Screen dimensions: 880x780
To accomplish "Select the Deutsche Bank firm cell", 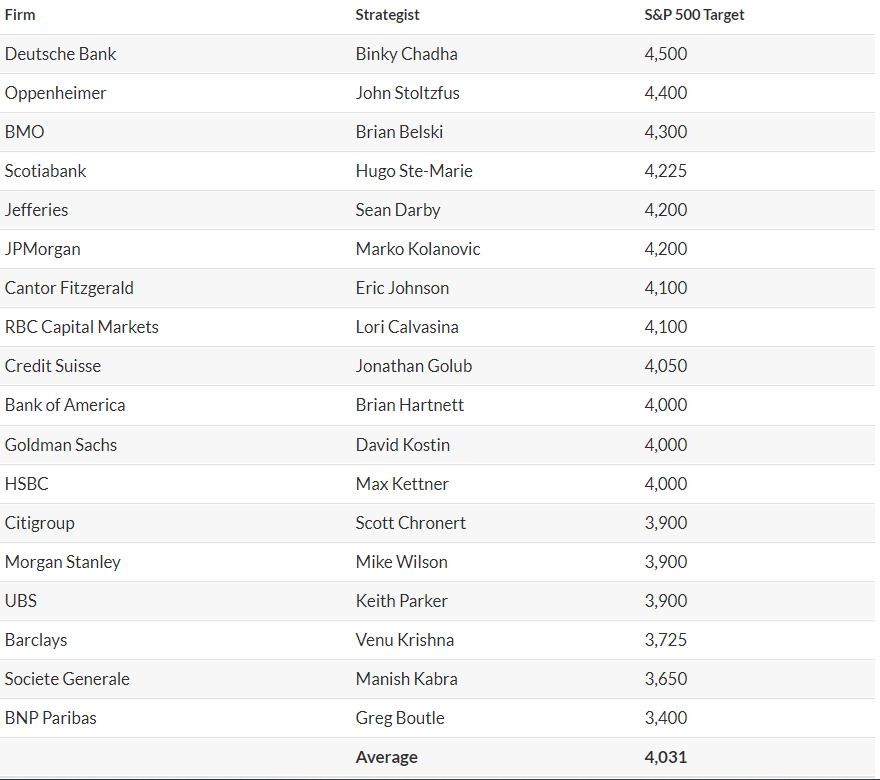I will pyautogui.click(x=61, y=54).
